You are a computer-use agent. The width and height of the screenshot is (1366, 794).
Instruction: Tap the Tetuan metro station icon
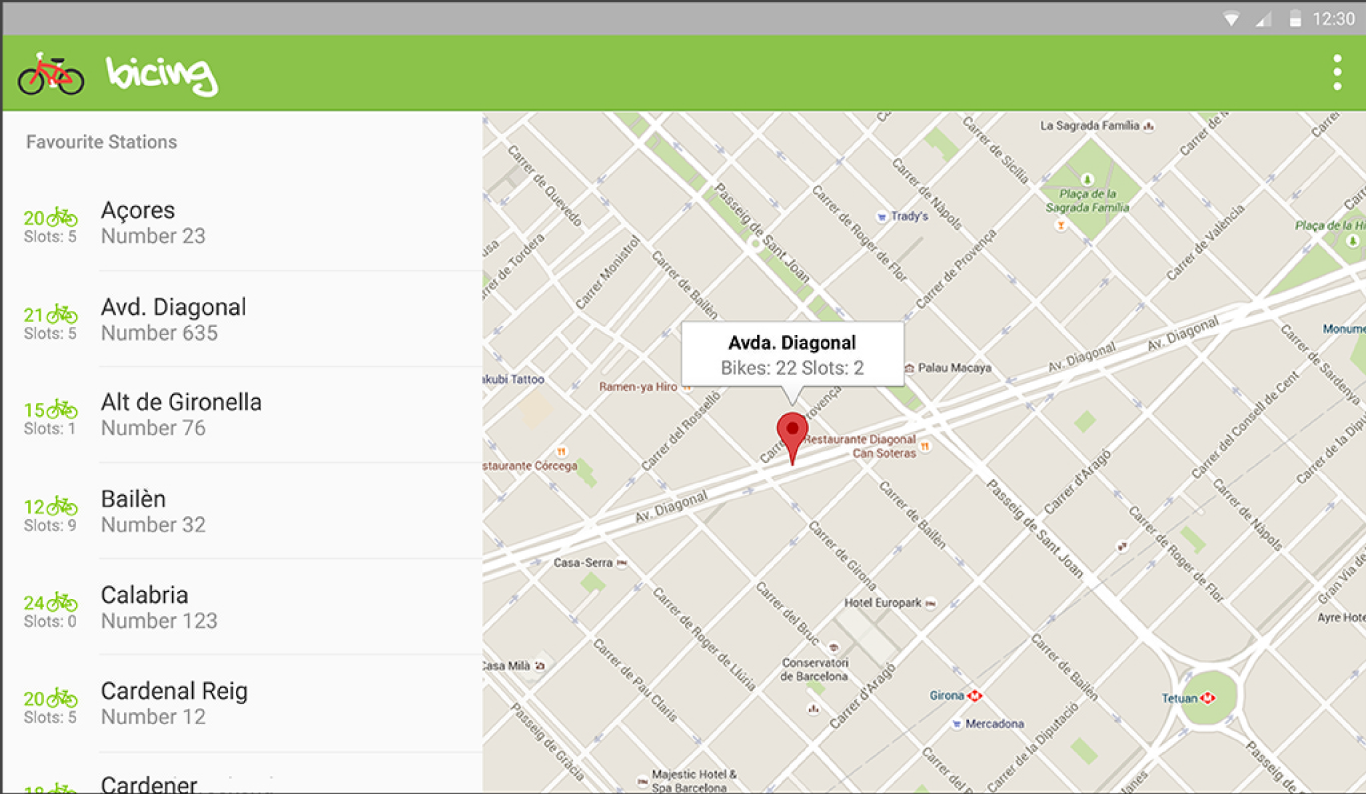(1207, 697)
